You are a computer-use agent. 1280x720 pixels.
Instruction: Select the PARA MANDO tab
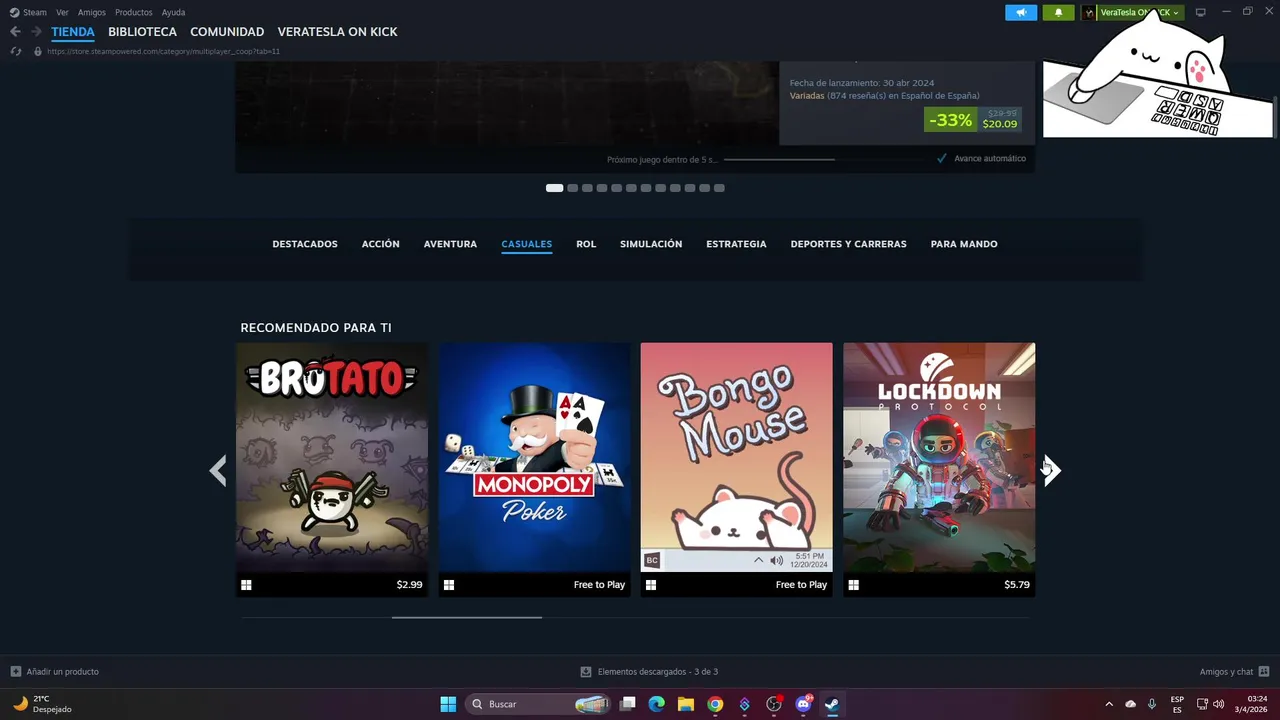964,244
